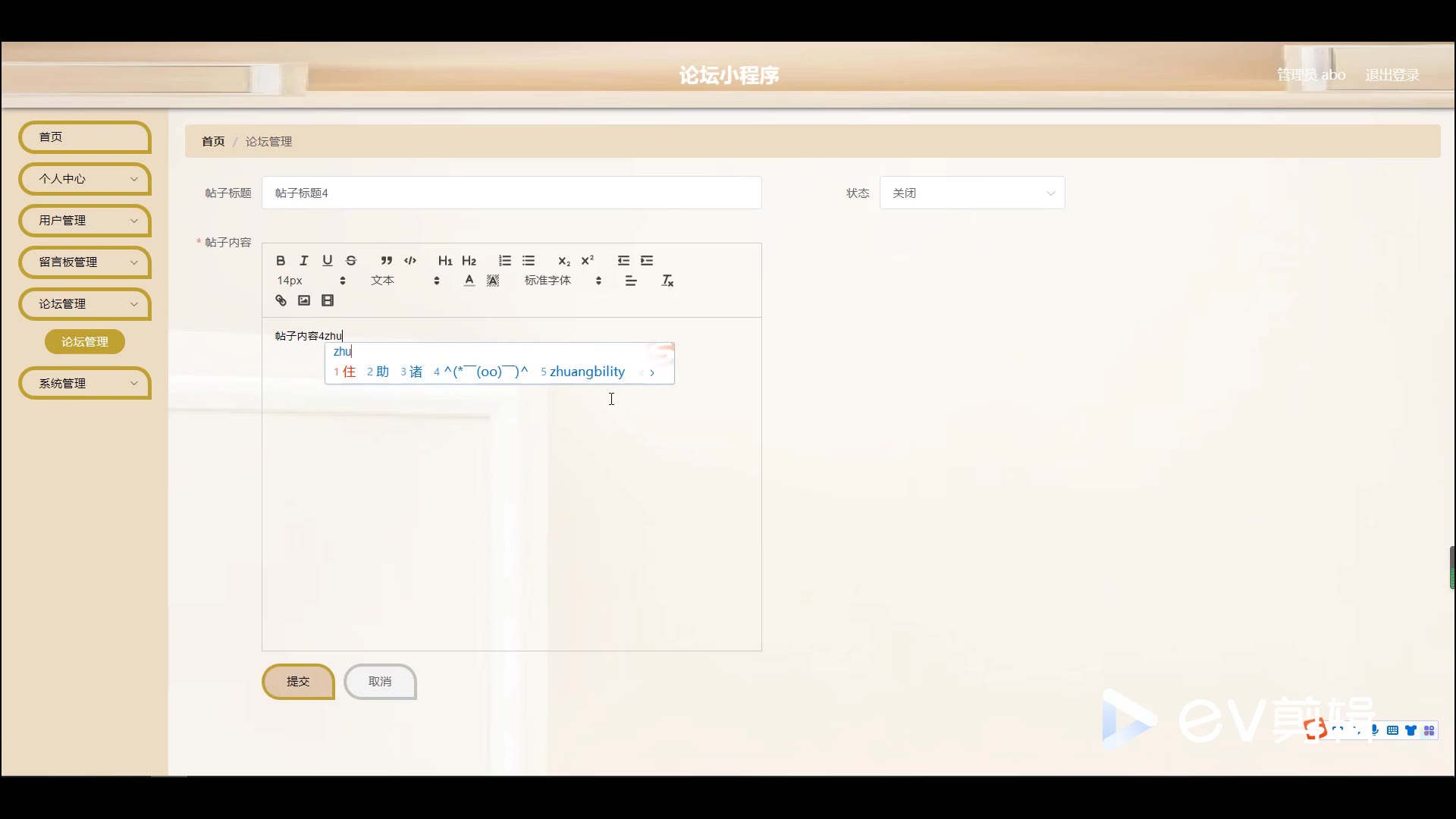Open the 标准字体 font dropdown
1456x819 pixels.
coord(563,281)
